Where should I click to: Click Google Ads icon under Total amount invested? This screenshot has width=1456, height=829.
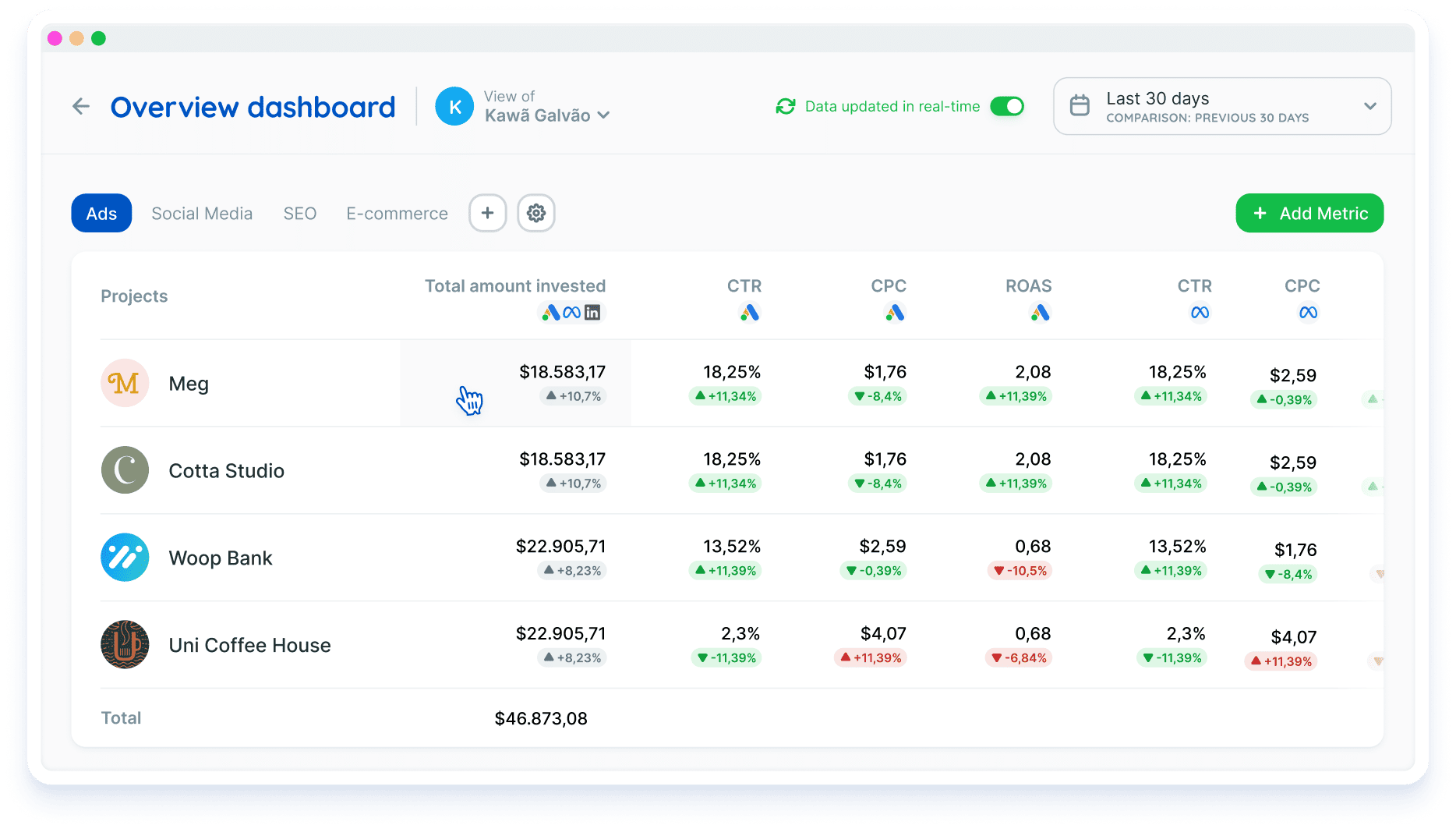(551, 313)
